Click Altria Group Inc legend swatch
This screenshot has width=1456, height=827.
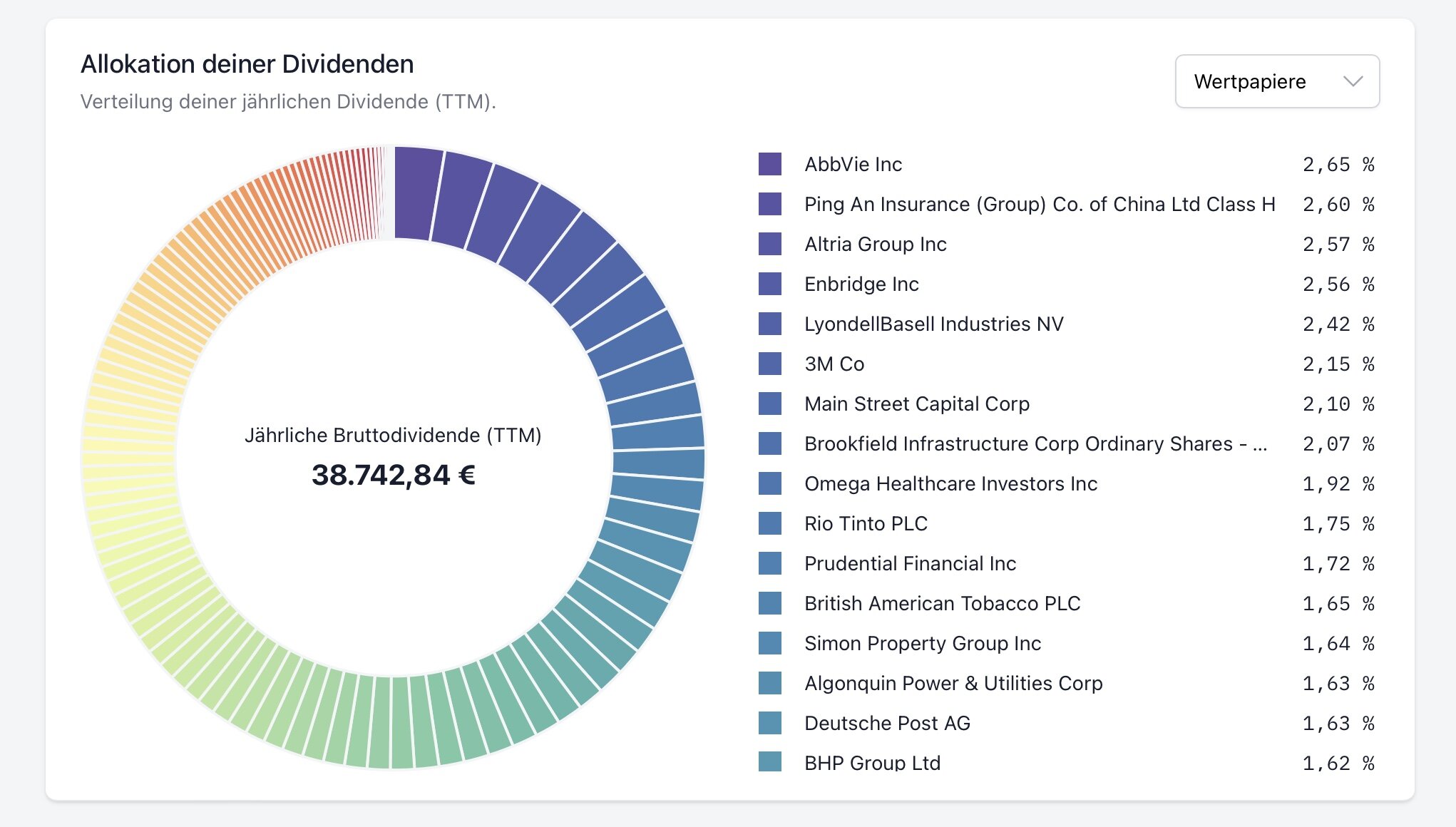(x=770, y=244)
